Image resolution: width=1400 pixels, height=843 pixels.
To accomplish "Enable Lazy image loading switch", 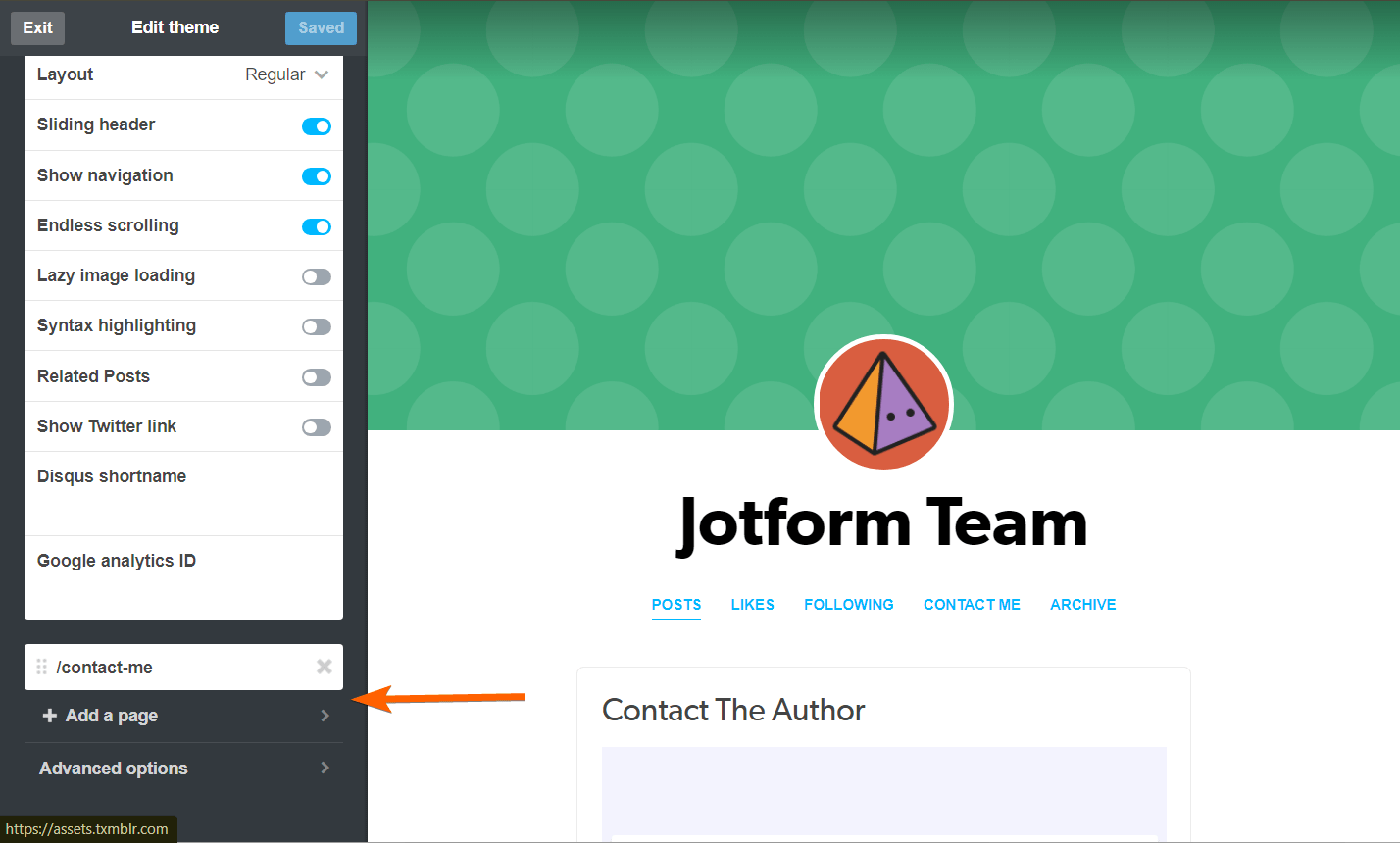I will [x=317, y=276].
